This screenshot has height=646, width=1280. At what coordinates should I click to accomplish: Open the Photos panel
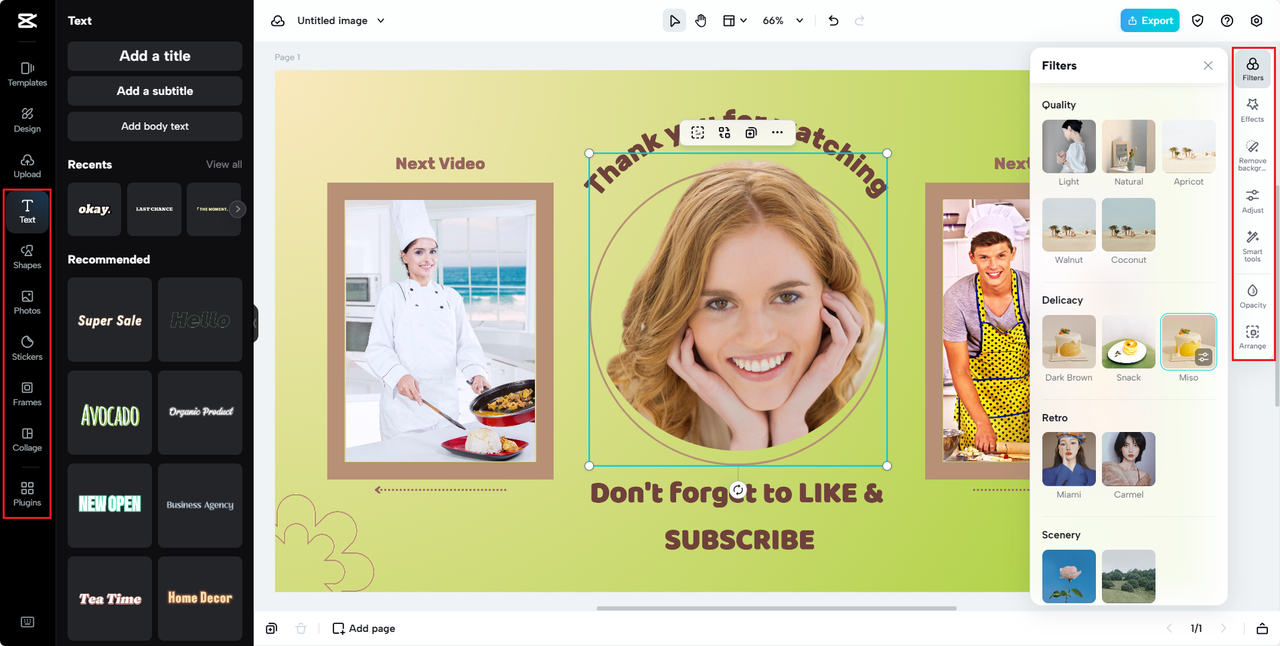(27, 302)
